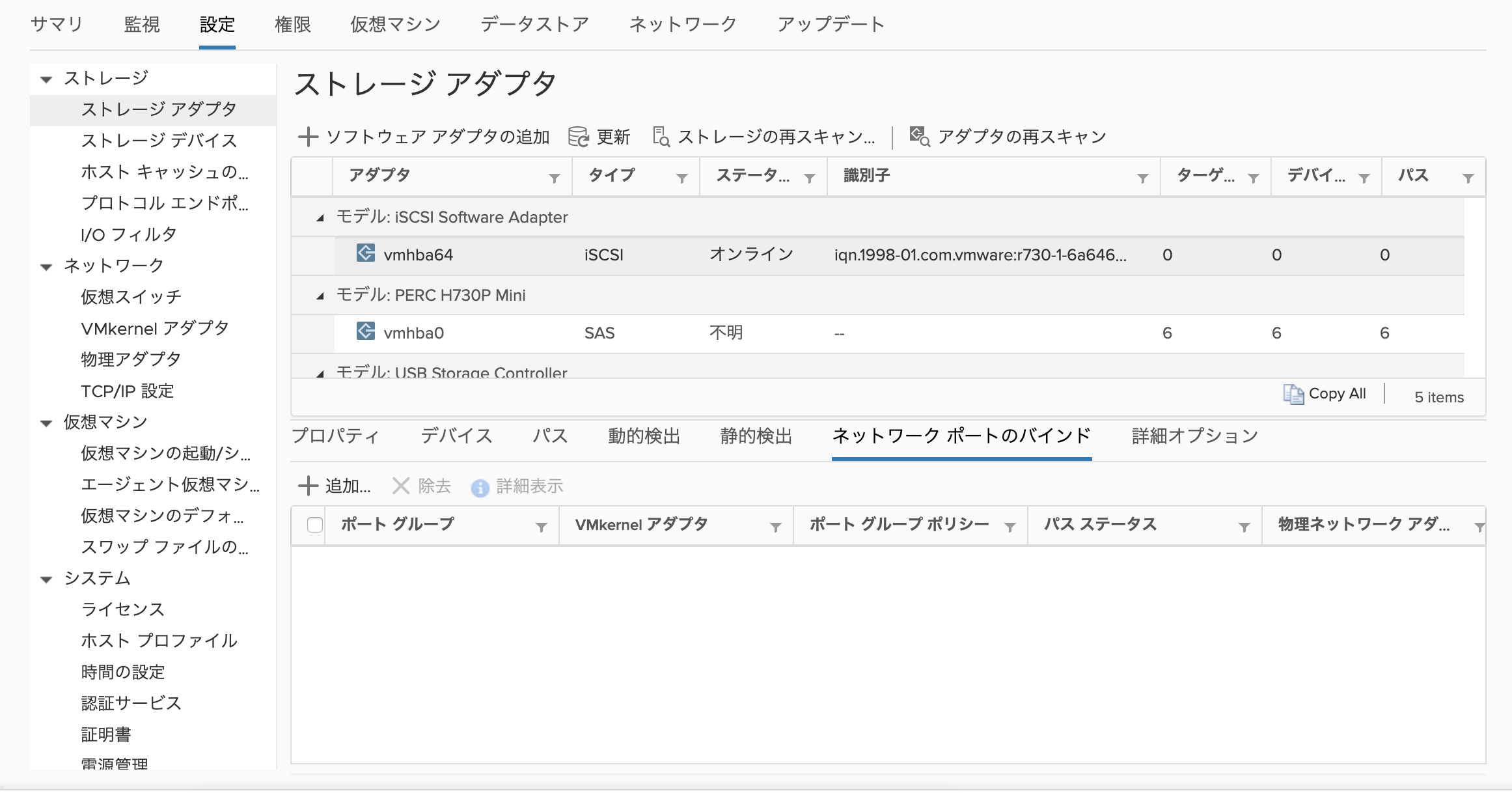Select 証明書 in sidebar
1512x793 pixels.
point(106,734)
